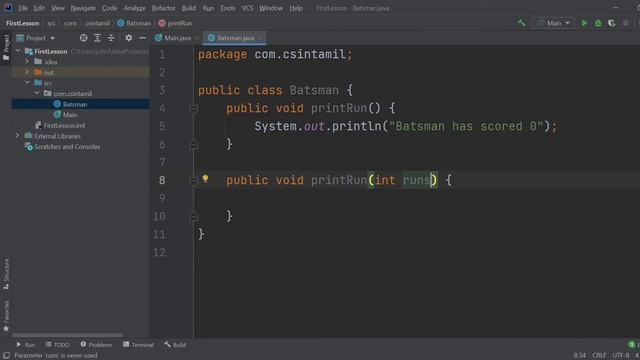
Task: Open the Terminal tool window
Action: coord(138,345)
